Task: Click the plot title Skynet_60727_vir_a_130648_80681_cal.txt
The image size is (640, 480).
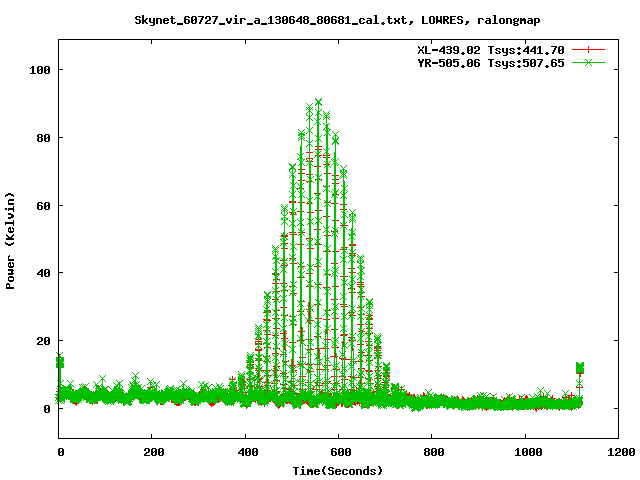Action: pyautogui.click(x=271, y=20)
